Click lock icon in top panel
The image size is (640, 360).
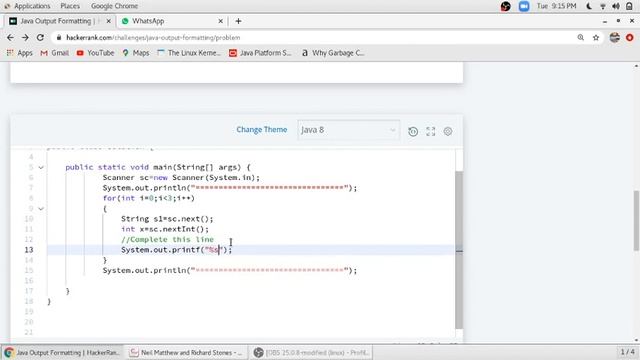629,6
